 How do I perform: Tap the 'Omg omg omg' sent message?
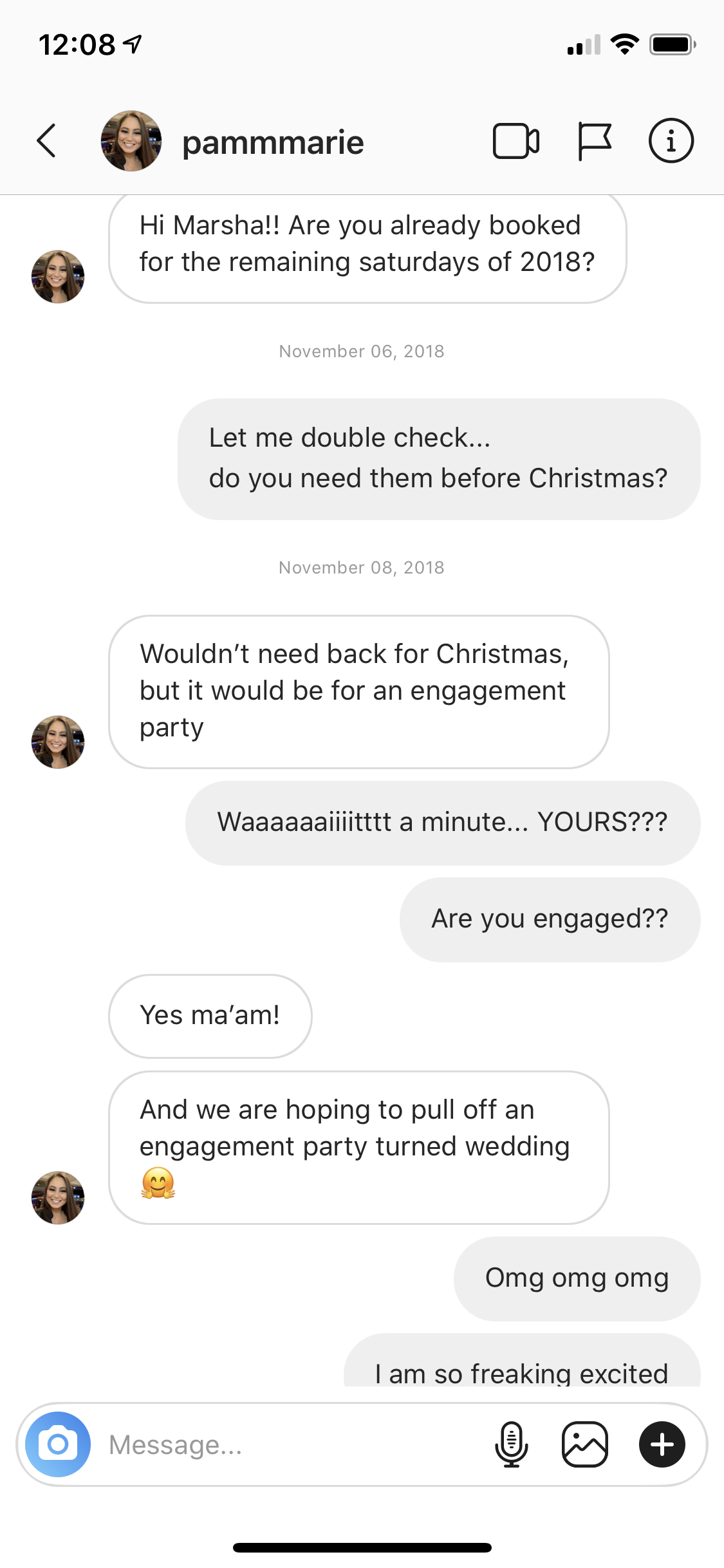[x=577, y=1278]
